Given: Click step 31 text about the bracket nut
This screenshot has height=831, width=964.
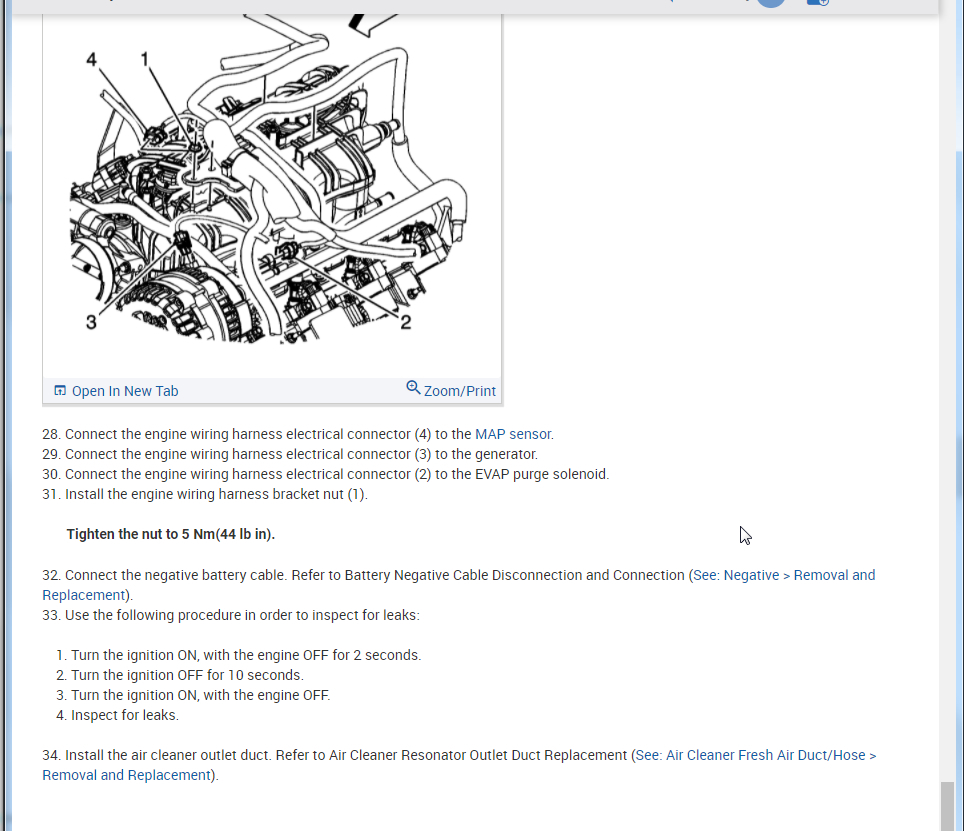Looking at the screenshot, I should (x=205, y=494).
